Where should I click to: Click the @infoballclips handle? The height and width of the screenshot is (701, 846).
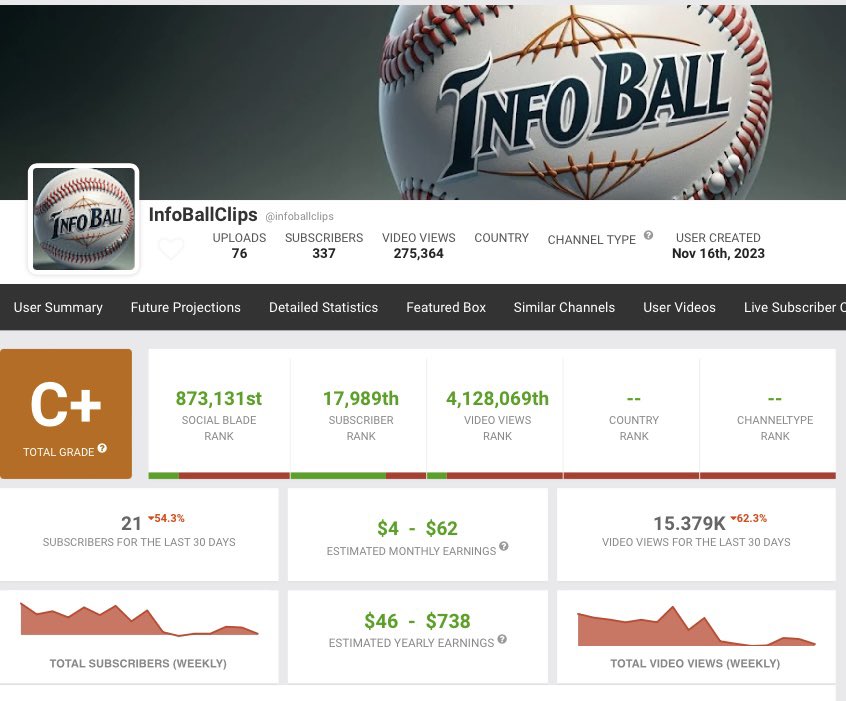(299, 216)
